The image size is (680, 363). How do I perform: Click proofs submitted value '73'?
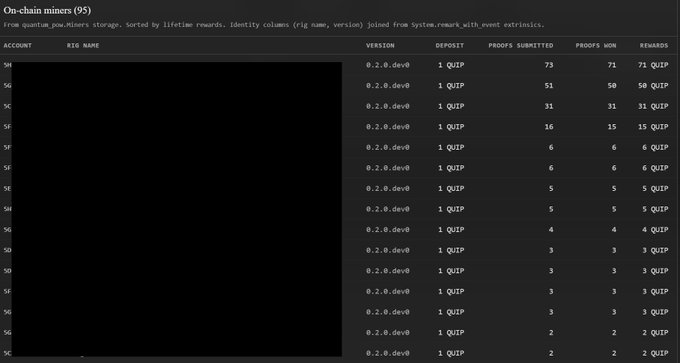pos(549,65)
